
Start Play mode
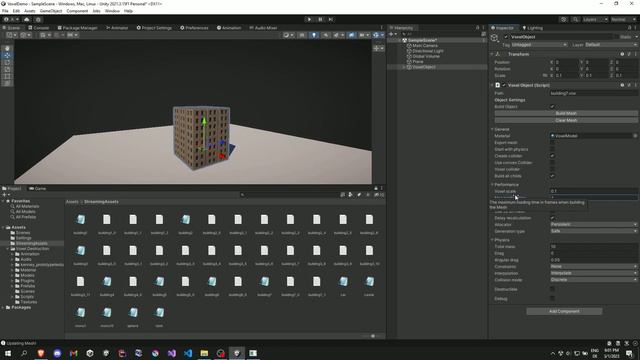[309, 19]
